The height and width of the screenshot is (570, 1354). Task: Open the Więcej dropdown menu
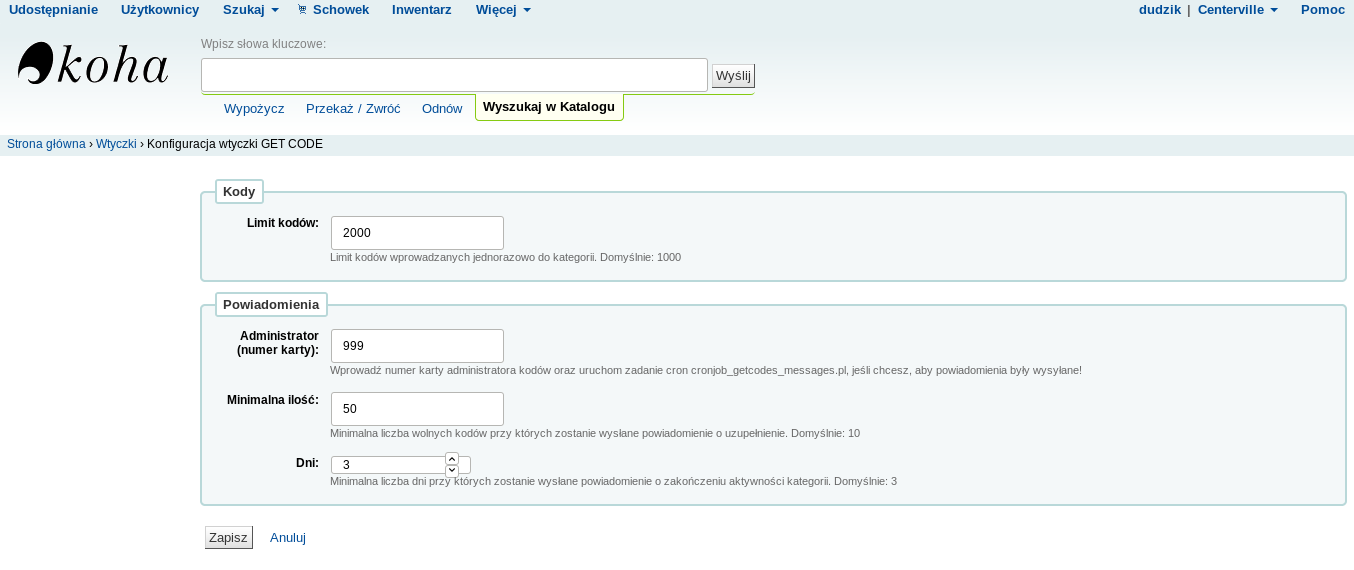503,10
